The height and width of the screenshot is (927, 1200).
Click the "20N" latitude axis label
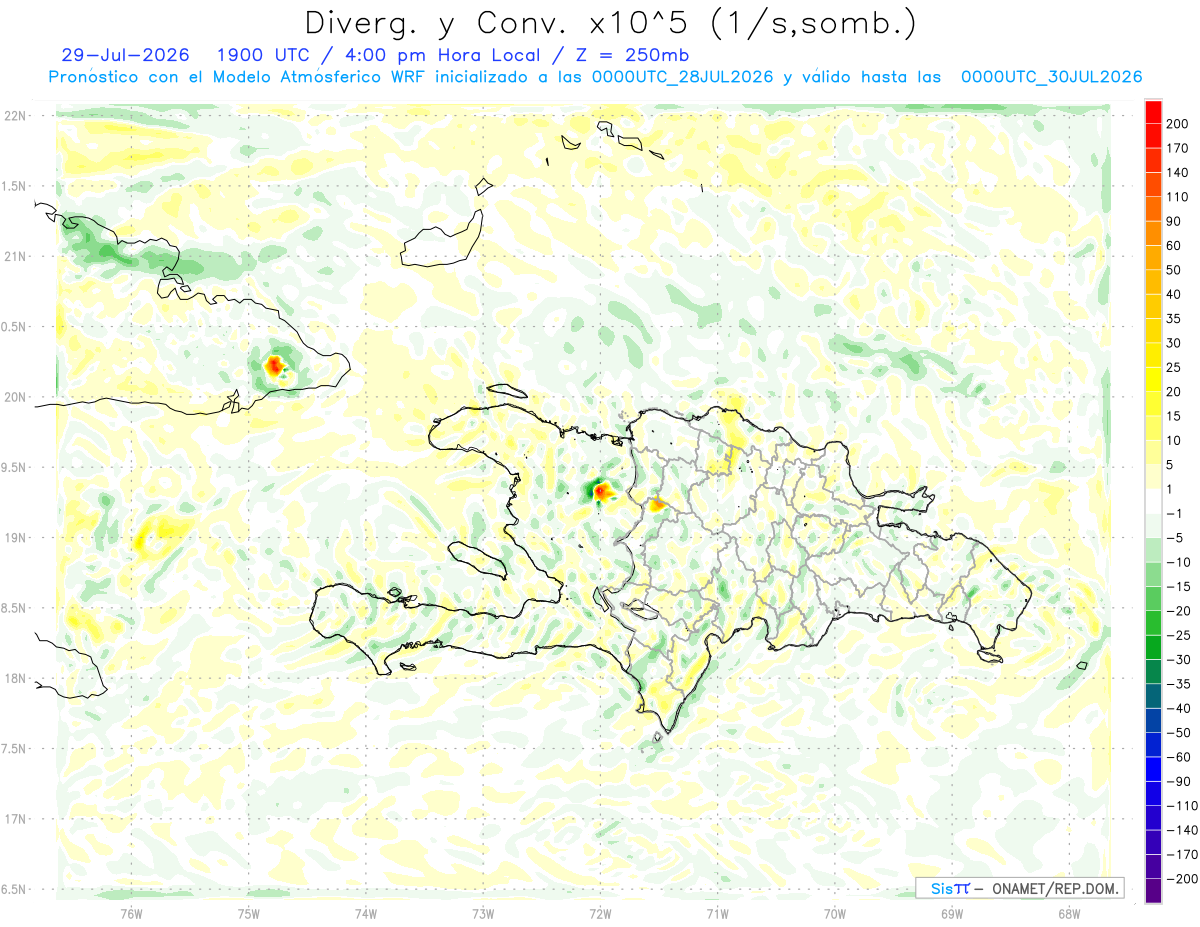[15, 397]
